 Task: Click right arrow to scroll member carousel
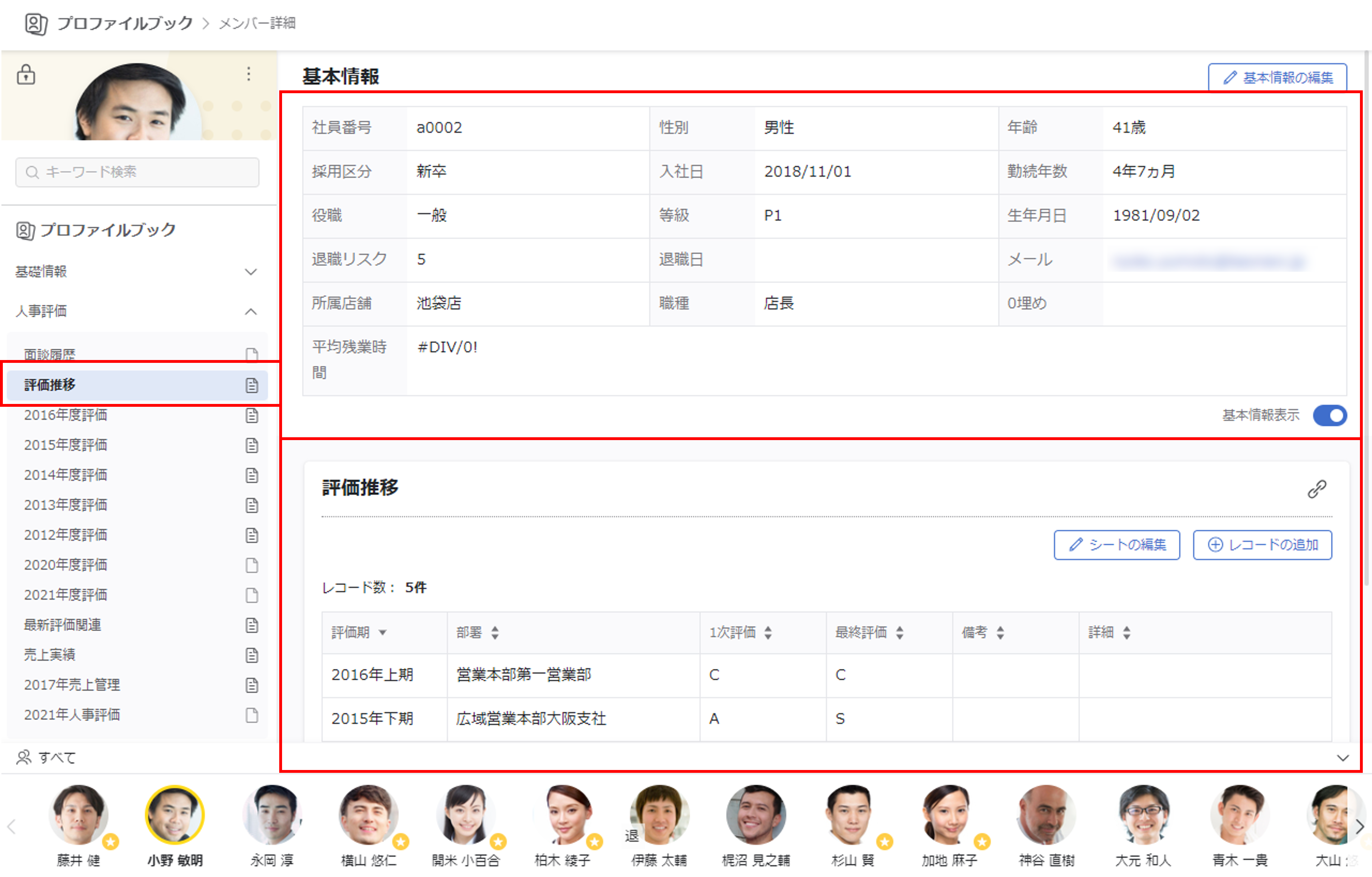pyautogui.click(x=1360, y=826)
